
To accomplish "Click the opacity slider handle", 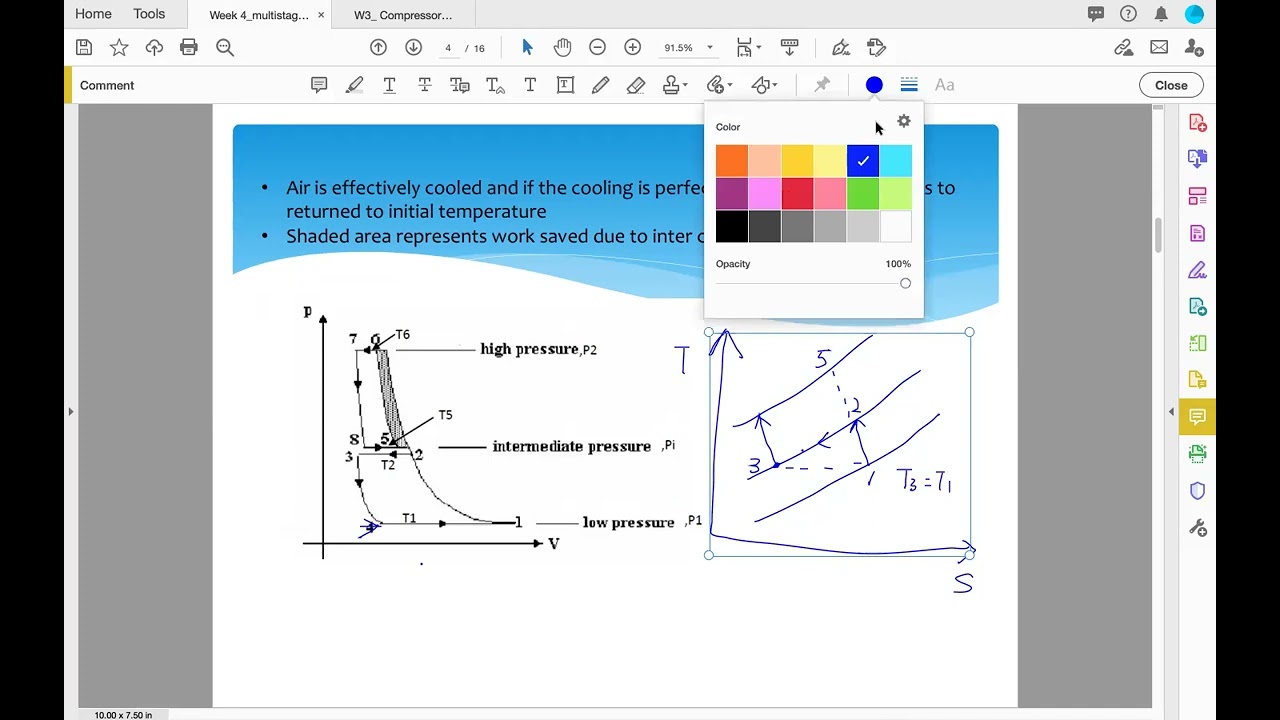I will 905,283.
